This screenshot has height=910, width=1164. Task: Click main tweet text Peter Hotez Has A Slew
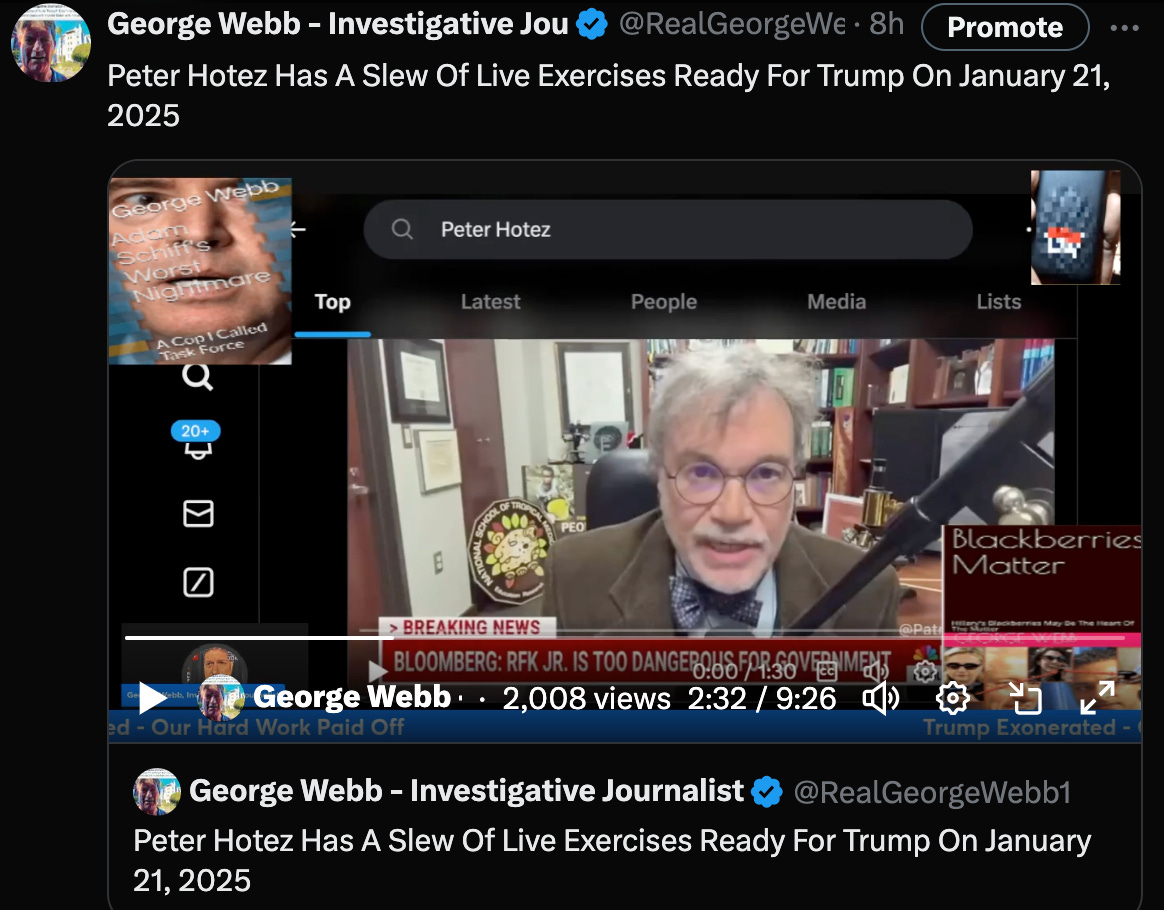pyautogui.click(x=609, y=95)
